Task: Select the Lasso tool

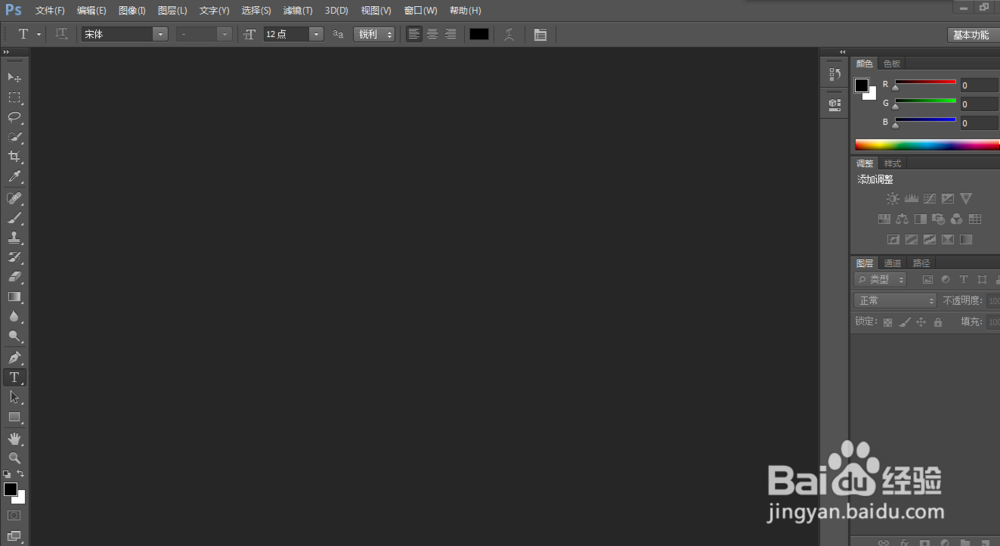Action: point(14,117)
